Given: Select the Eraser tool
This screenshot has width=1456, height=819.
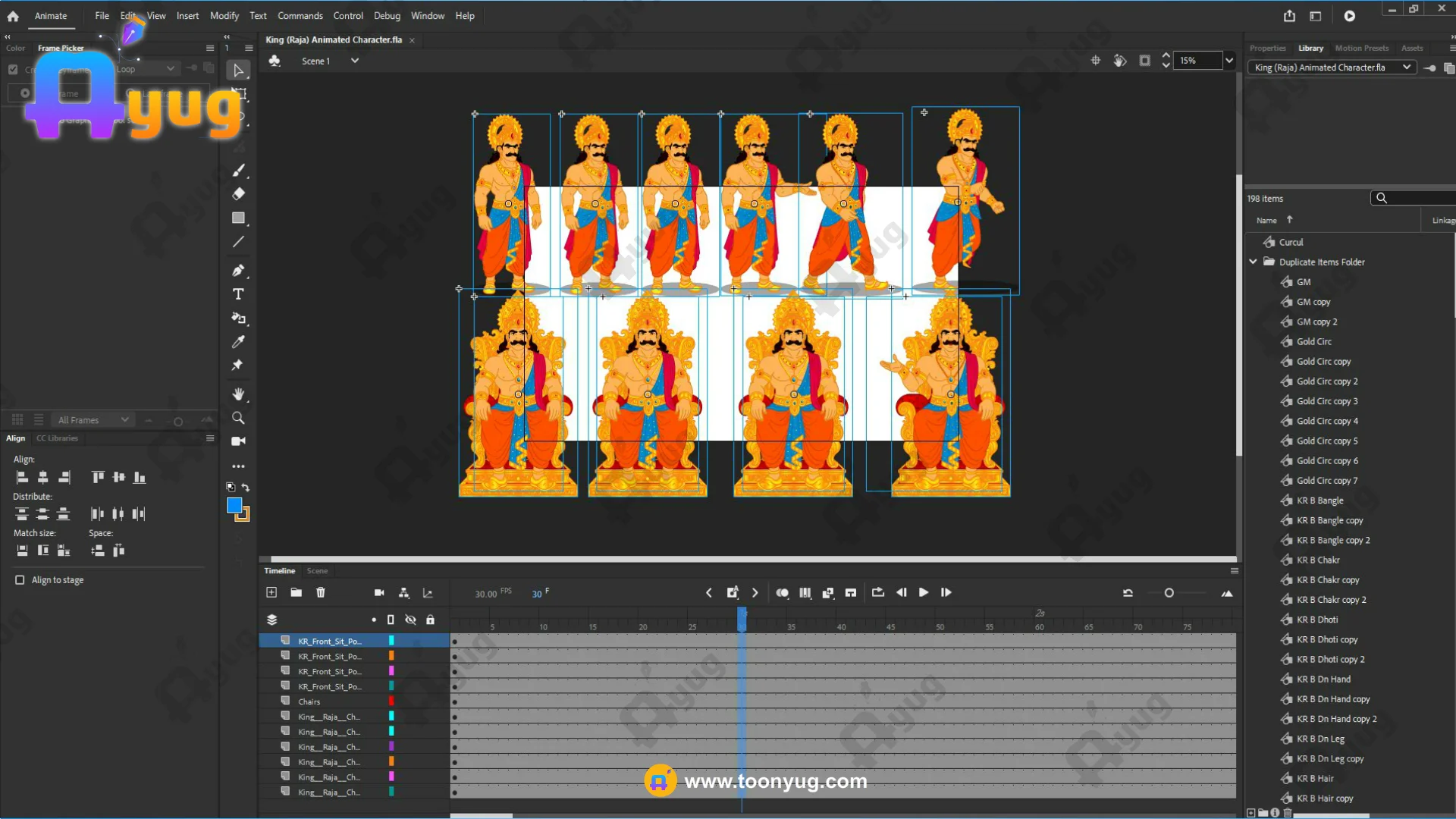Looking at the screenshot, I should click(x=238, y=193).
